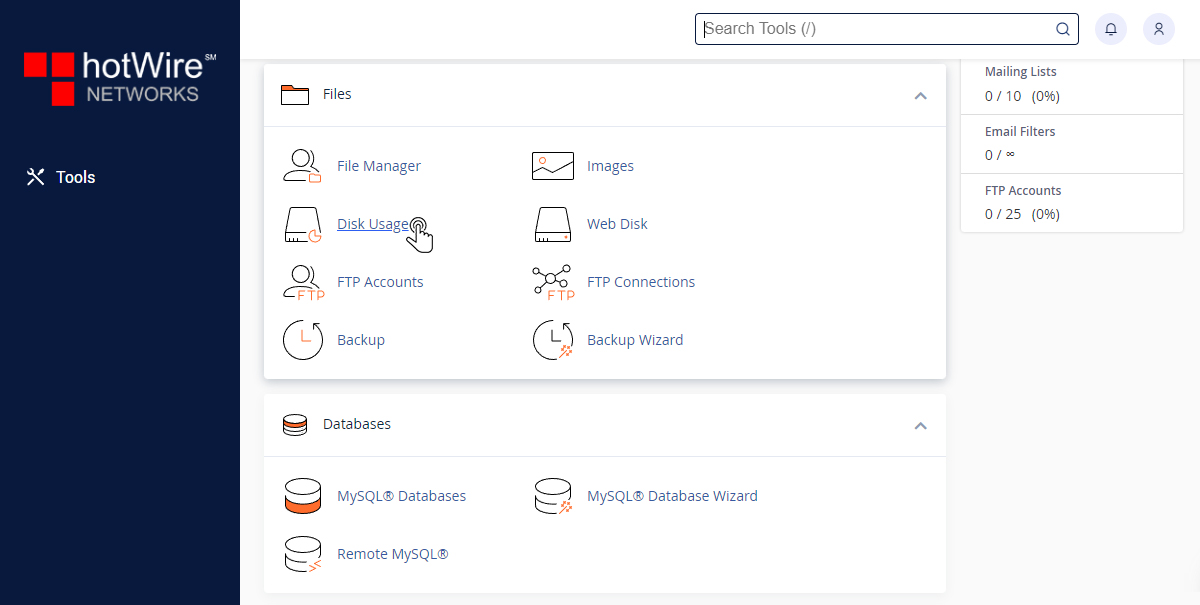
Task: Click the Backup Wizard text link
Action: (x=635, y=340)
